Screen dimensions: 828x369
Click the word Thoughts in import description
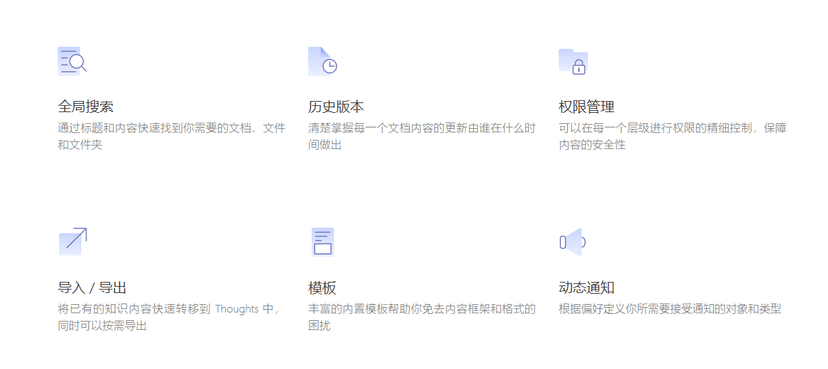237,309
